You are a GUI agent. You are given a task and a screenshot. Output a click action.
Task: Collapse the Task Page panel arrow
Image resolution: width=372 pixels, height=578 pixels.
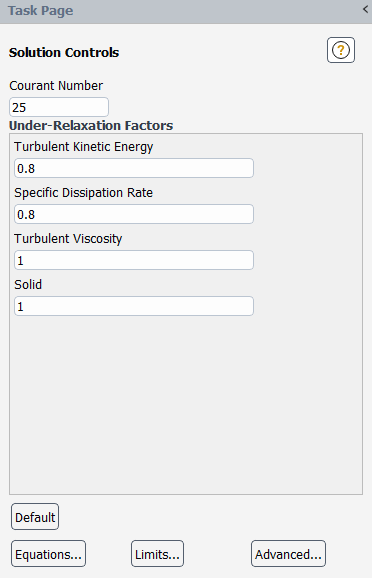coord(365,9)
